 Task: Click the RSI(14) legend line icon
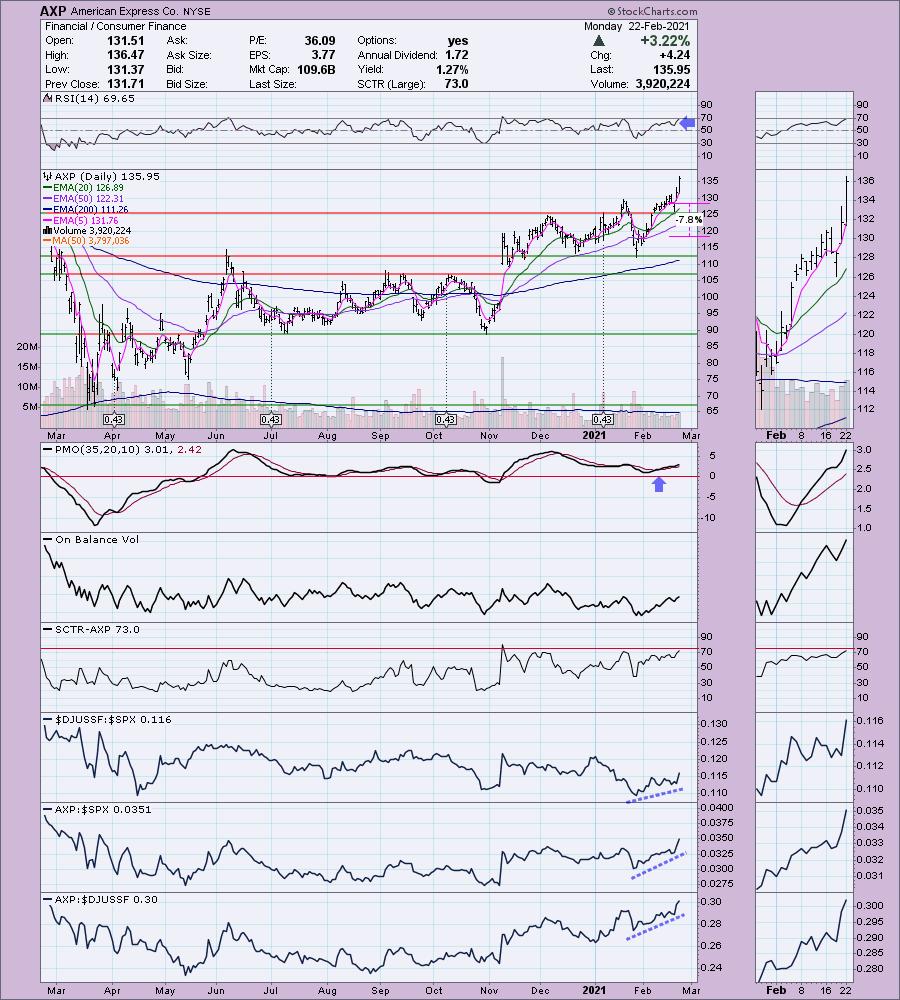click(48, 98)
